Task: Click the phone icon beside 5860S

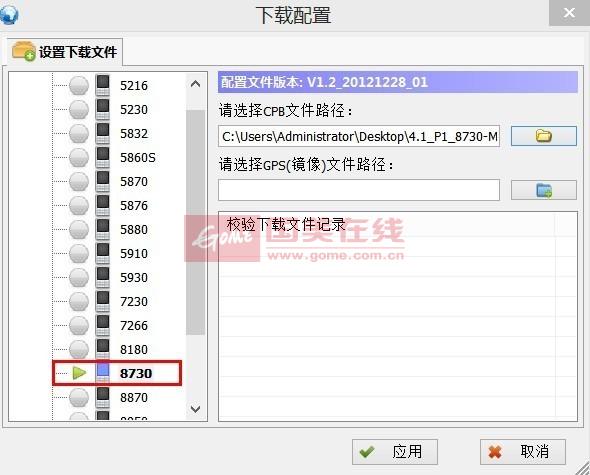Action: coord(102,157)
